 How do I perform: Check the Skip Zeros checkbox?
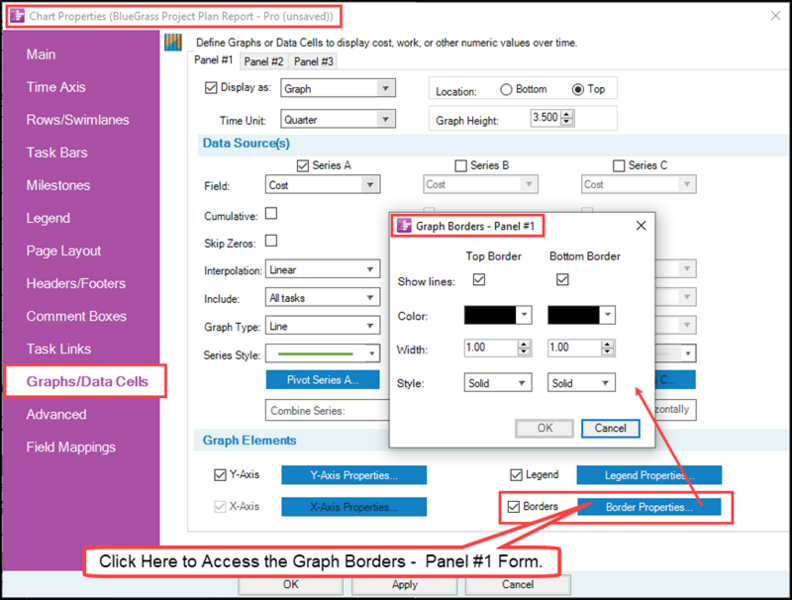pos(271,241)
